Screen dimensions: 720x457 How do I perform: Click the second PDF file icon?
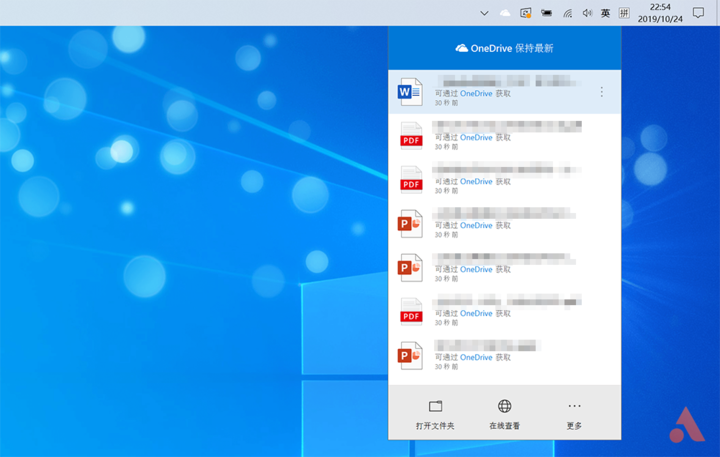click(x=411, y=180)
